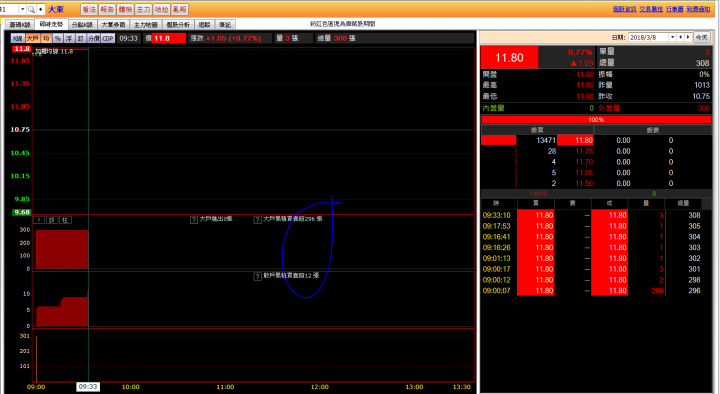Click bid price 11.50 in order book
This screenshot has height=394, width=720.
pyautogui.click(x=584, y=183)
